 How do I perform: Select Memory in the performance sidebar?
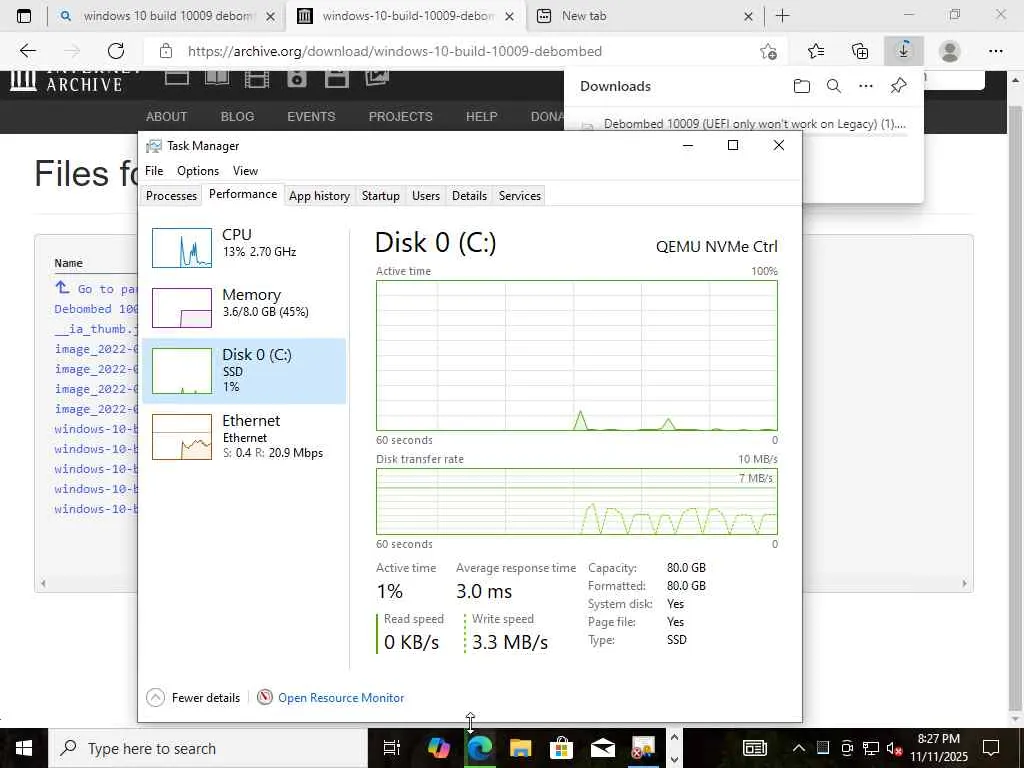[x=244, y=307]
